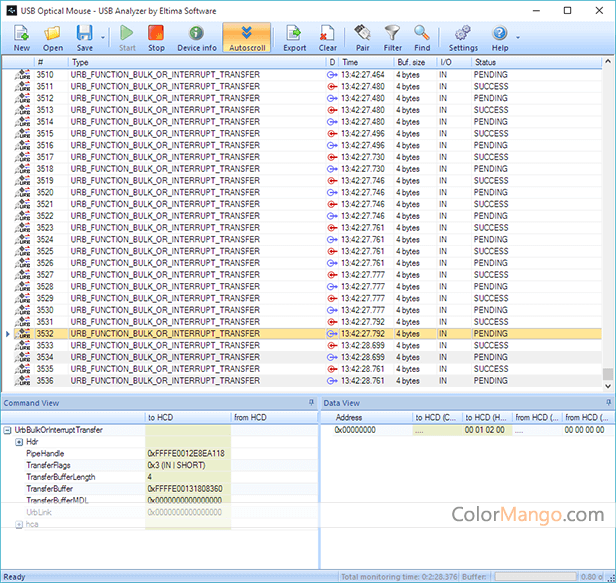This screenshot has width=616, height=583.
Task: Export the captured data
Action: tap(294, 38)
